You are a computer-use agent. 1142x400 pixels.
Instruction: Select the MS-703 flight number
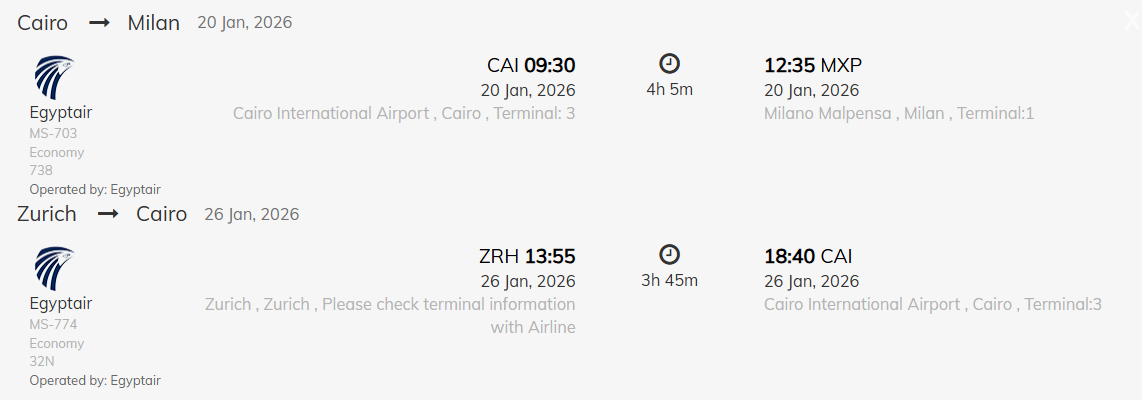click(x=53, y=133)
